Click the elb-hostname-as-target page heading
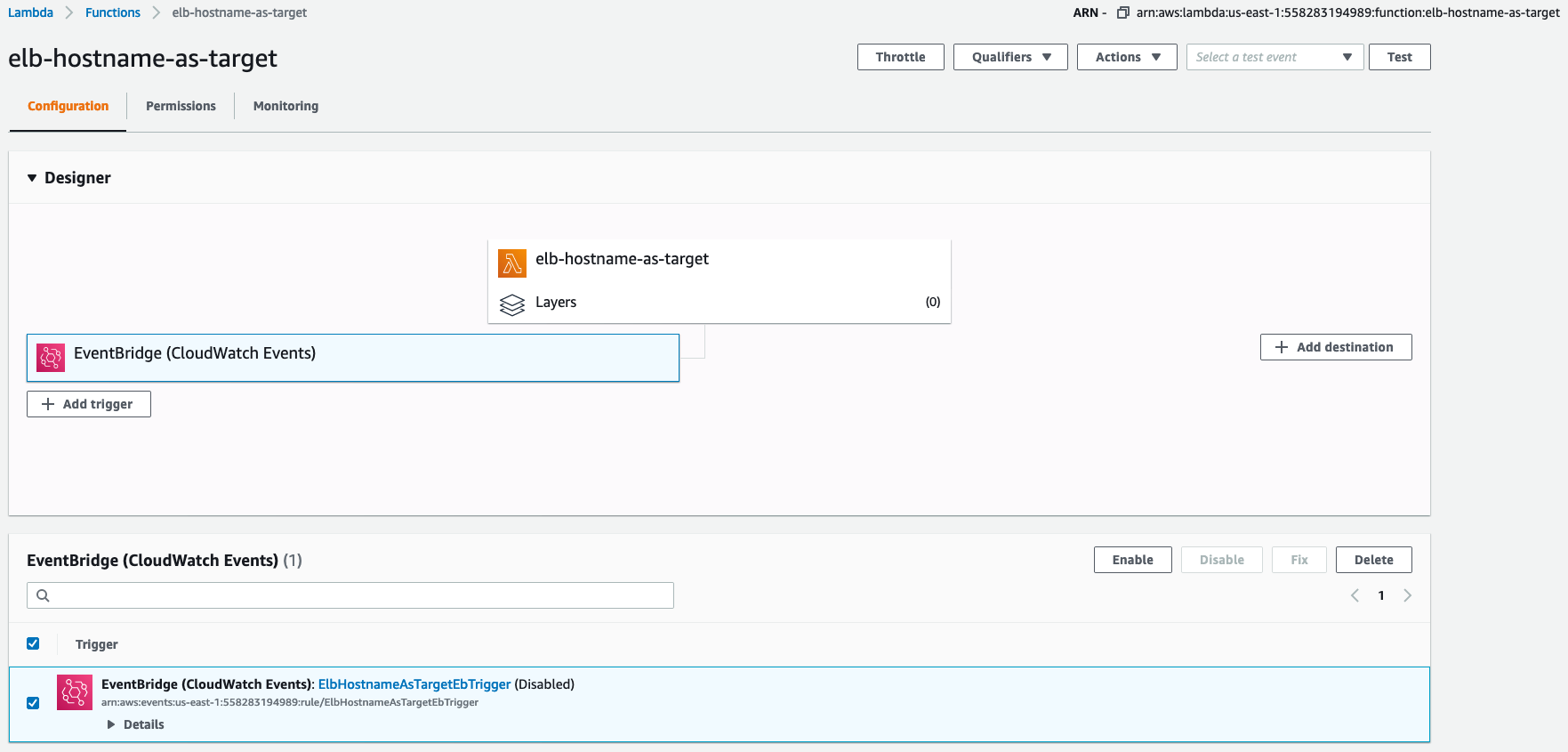Viewport: 1568px width, 752px height. coord(142,59)
